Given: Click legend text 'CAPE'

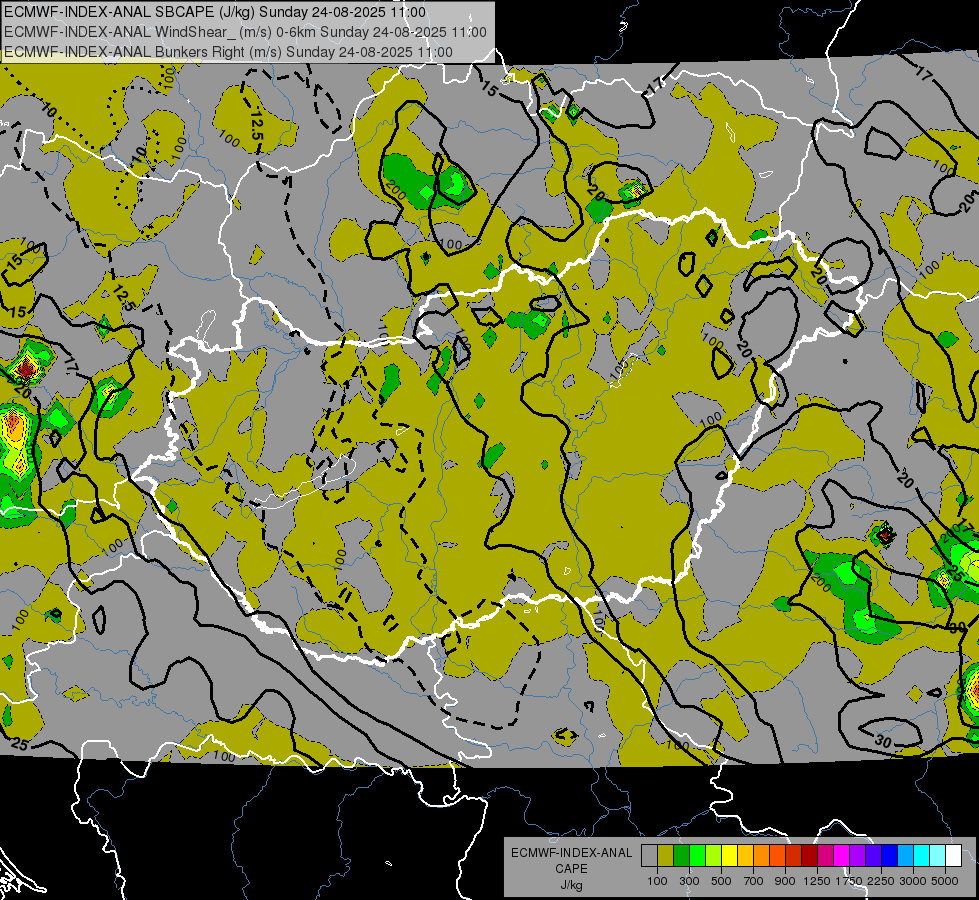Looking at the screenshot, I should [571, 868].
